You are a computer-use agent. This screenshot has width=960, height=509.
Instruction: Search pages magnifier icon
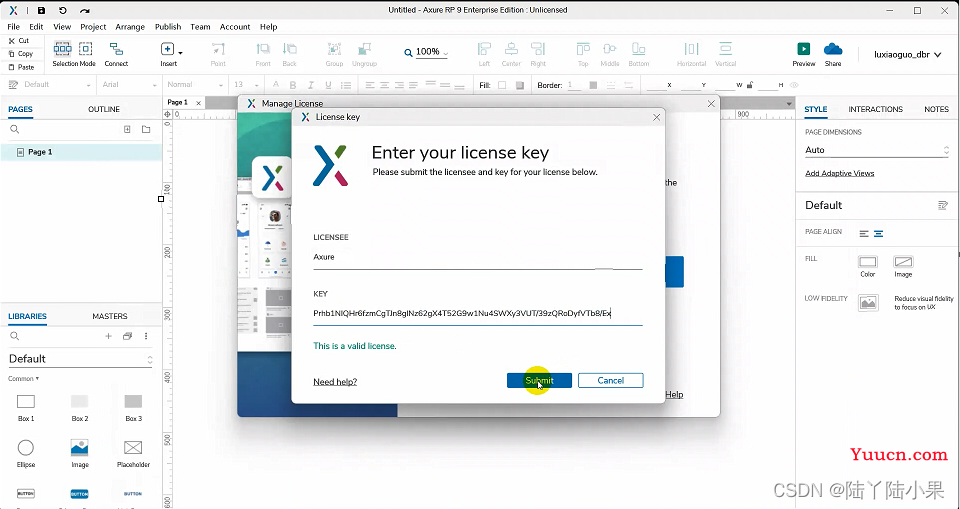[15, 129]
